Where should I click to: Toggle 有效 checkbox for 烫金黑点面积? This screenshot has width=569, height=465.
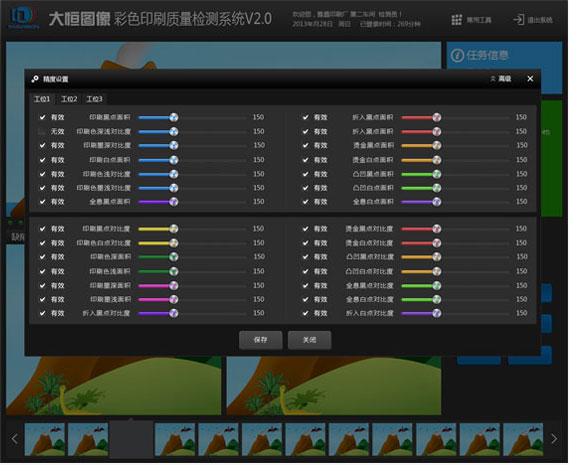coord(306,145)
